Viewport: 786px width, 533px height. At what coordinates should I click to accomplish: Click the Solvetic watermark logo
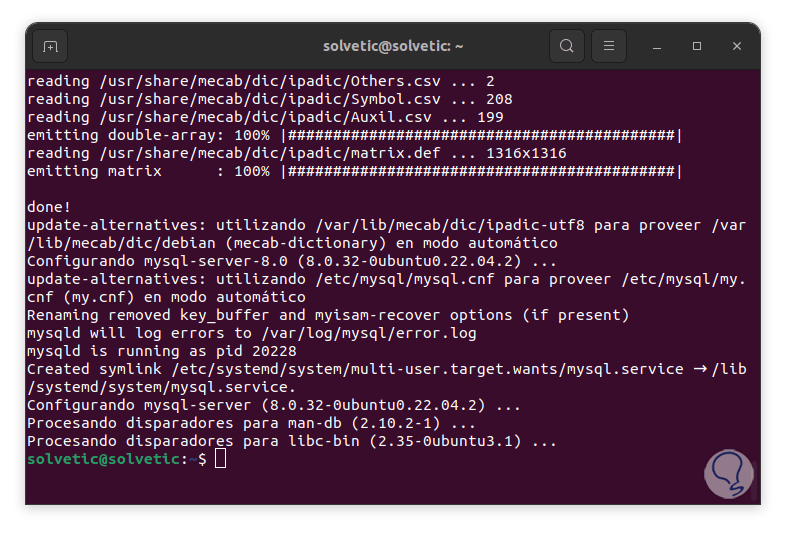(727, 470)
